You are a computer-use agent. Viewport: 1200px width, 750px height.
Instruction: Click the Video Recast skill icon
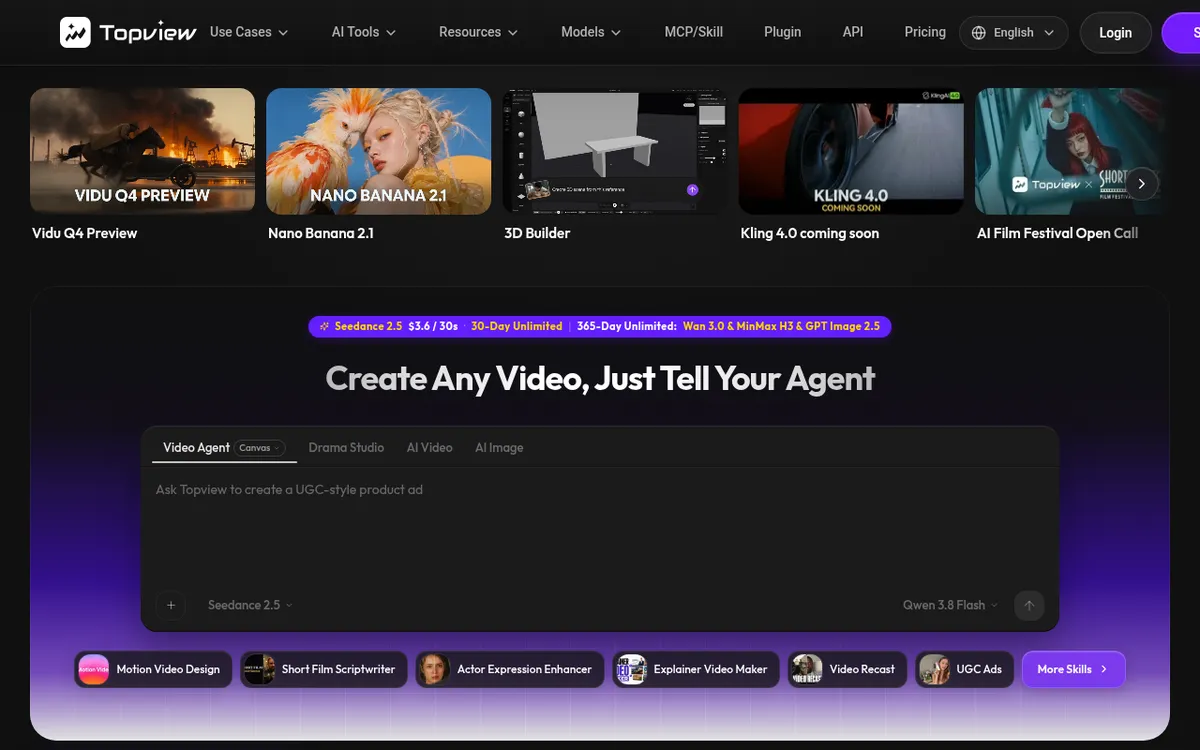(x=807, y=669)
